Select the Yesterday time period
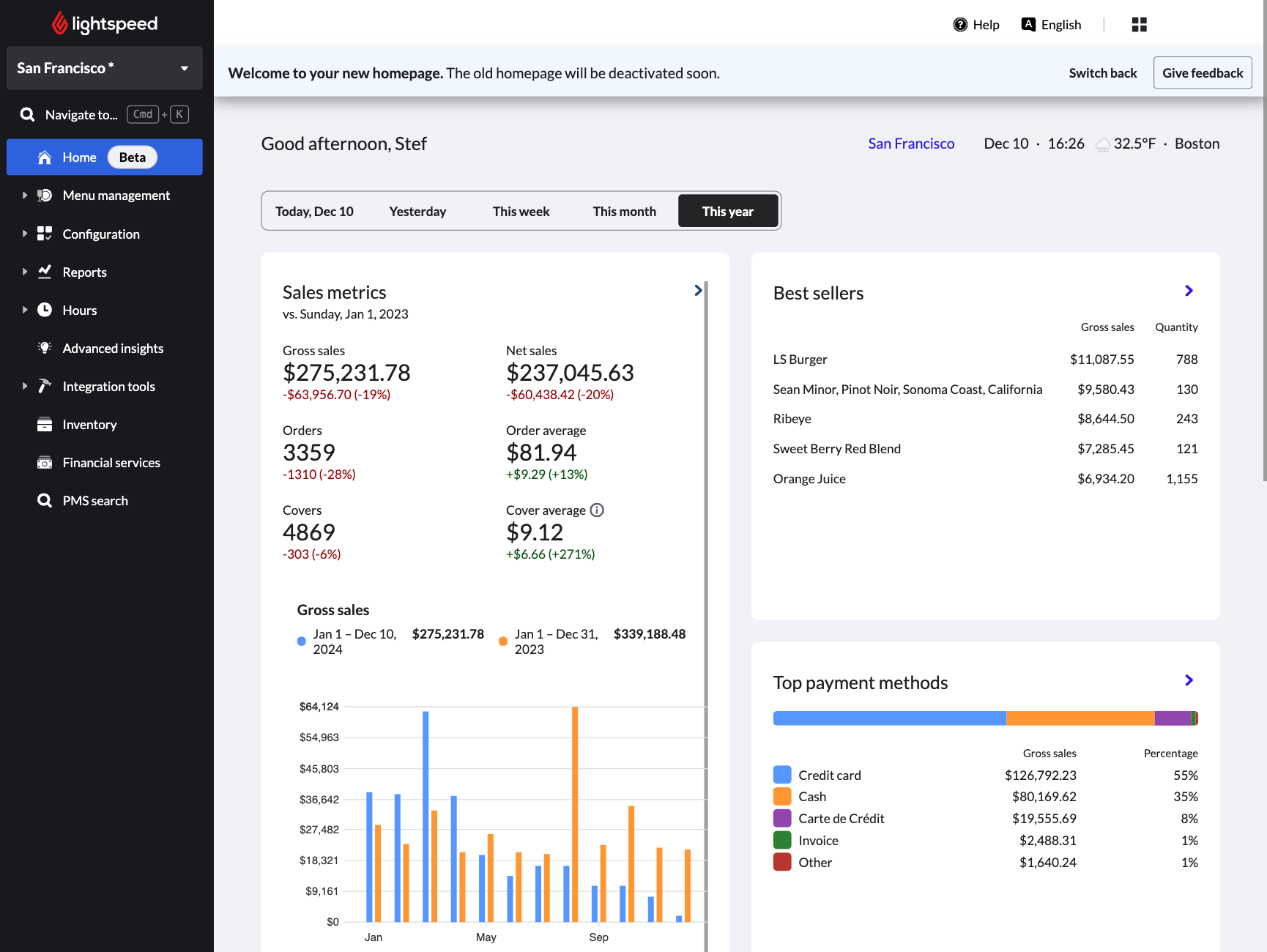The height and width of the screenshot is (952, 1267). [417, 211]
